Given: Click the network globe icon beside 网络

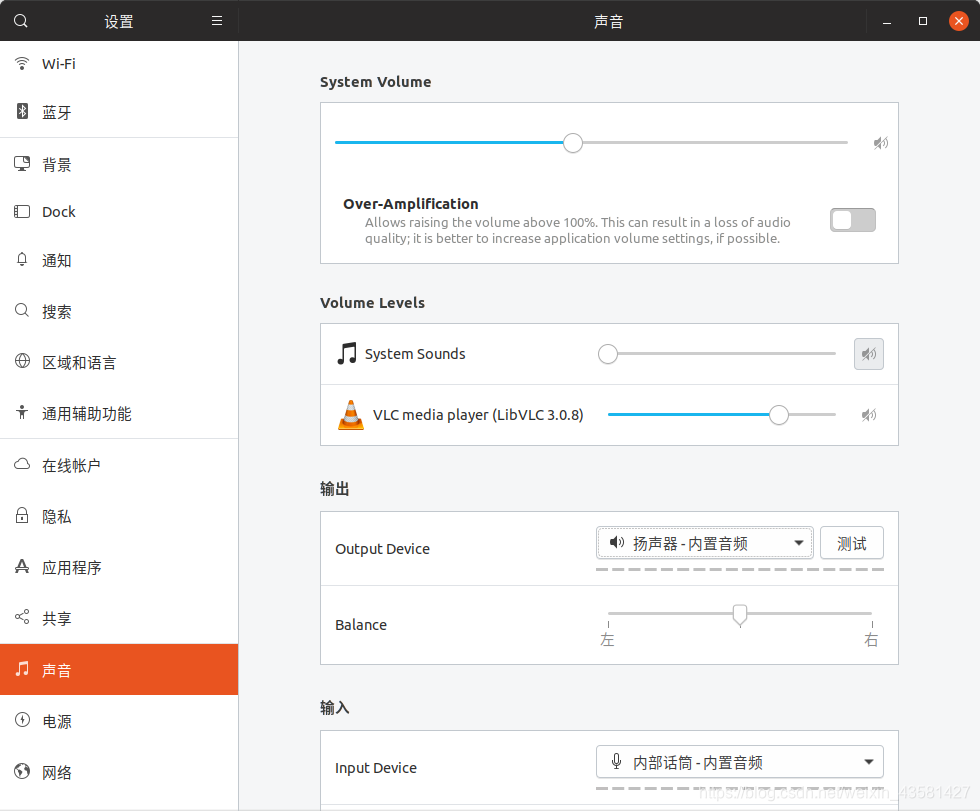Looking at the screenshot, I should pos(22,772).
